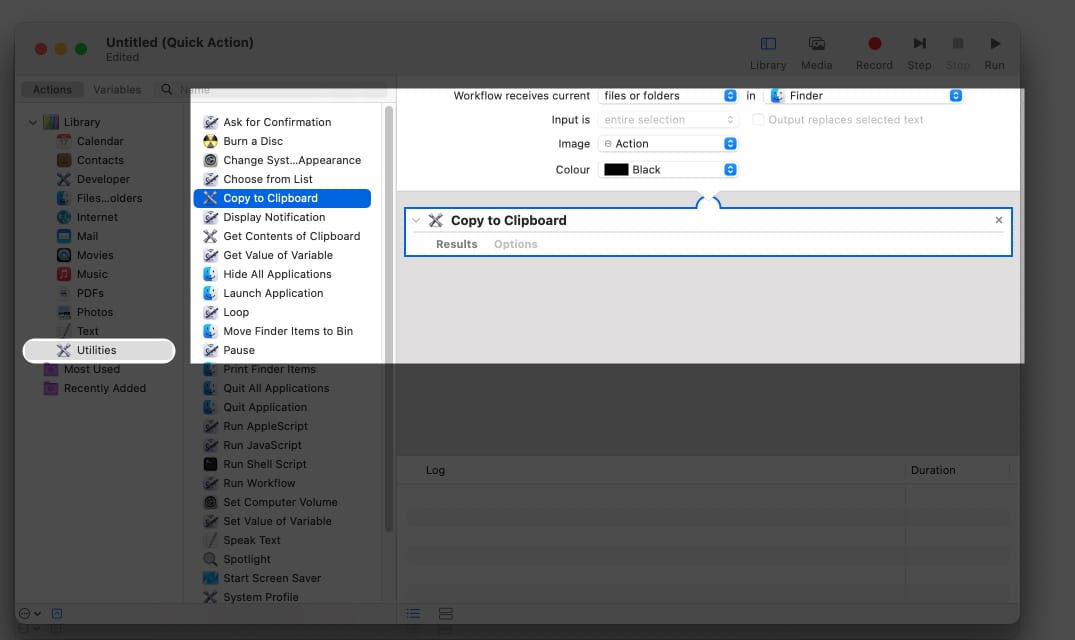Image resolution: width=1075 pixels, height=640 pixels.
Task: Select System Profile action
Action: [261, 598]
